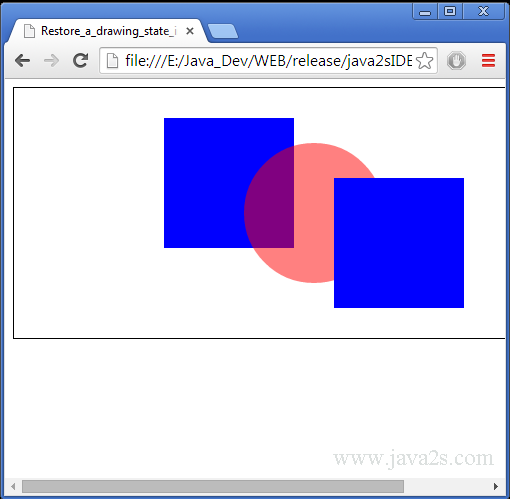
Task: Bookmark page with the star icon
Action: [425, 61]
